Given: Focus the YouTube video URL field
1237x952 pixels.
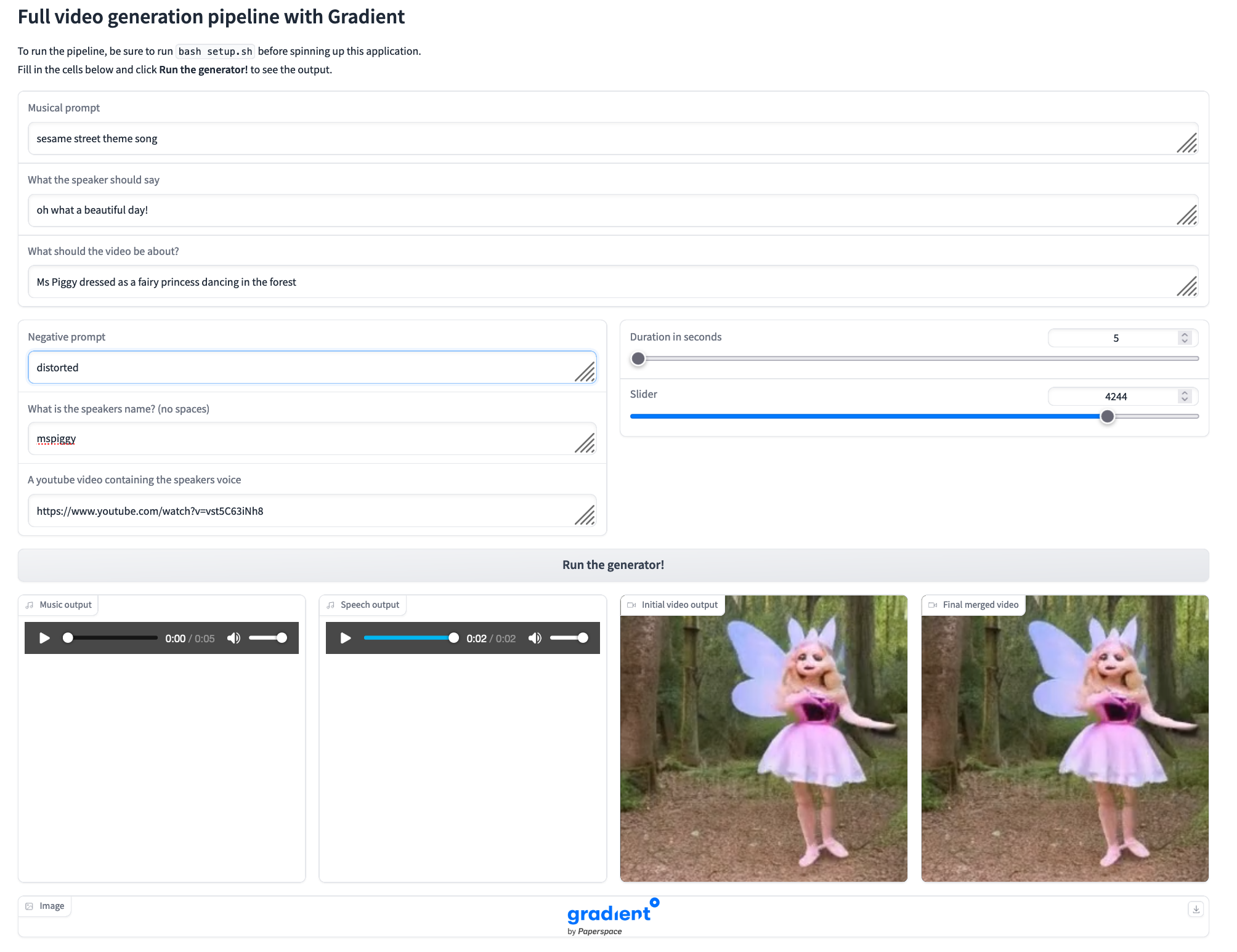Looking at the screenshot, I should click(x=302, y=510).
